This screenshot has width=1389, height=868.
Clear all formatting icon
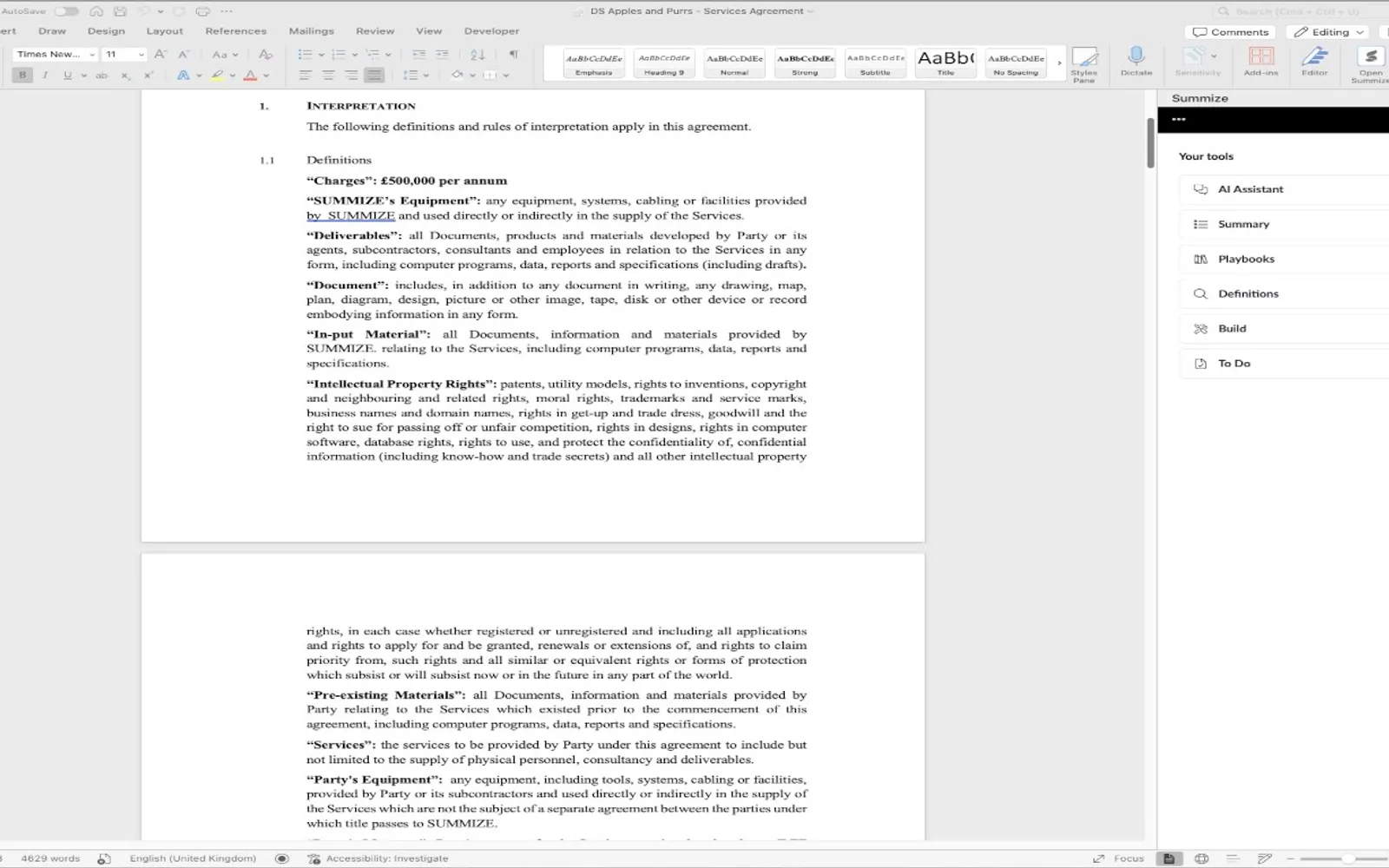pyautogui.click(x=266, y=54)
